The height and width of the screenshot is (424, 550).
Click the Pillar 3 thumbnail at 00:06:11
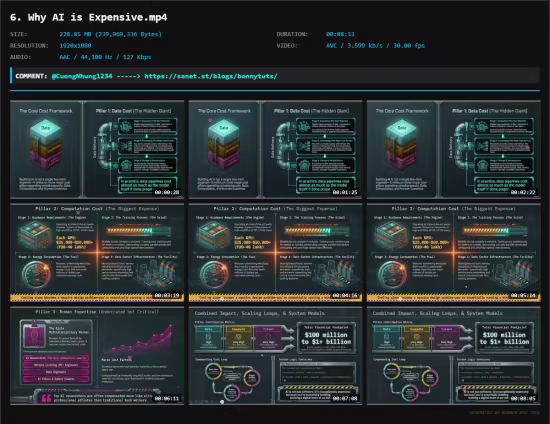(x=97, y=356)
